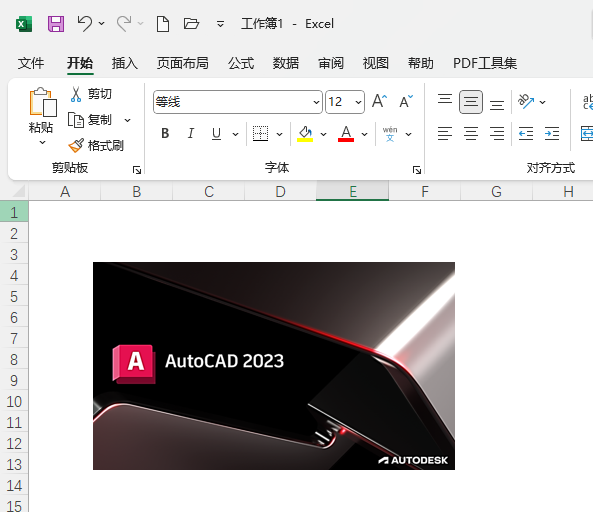Select the 开始 ribbon tab

[80, 63]
